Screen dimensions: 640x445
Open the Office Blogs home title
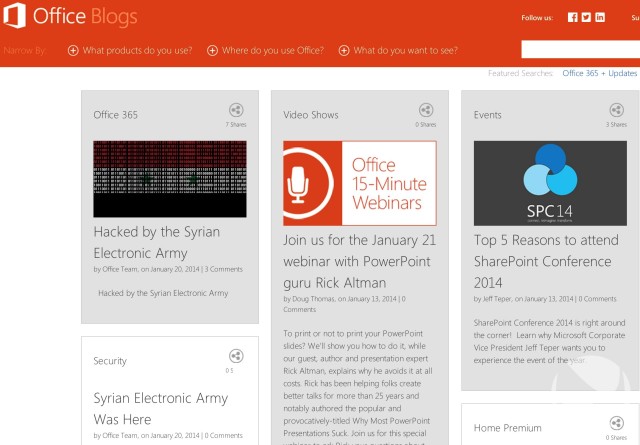pyautogui.click(x=85, y=16)
